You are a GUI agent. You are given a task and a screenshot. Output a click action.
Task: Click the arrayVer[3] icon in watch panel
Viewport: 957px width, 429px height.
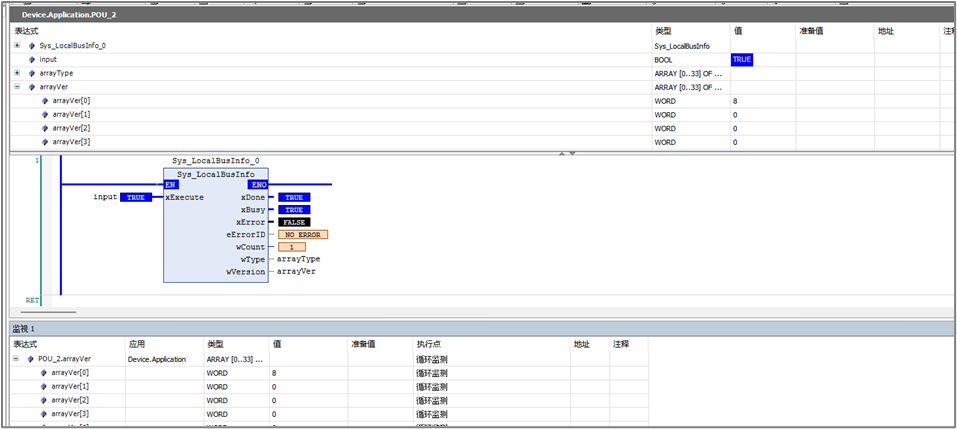44,414
